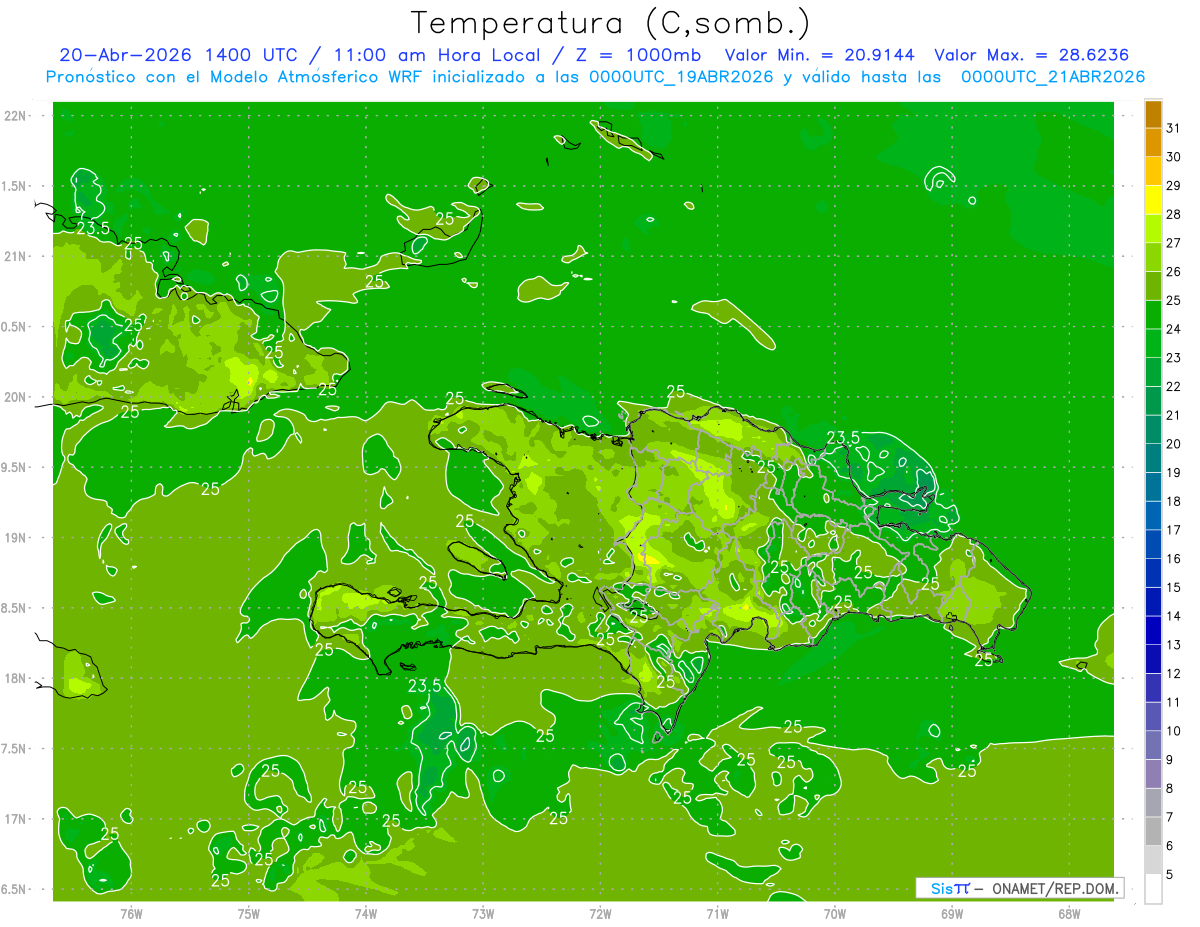This screenshot has width=1200, height=927.
Task: Click the 76W longitude axis label
Action: click(x=131, y=913)
